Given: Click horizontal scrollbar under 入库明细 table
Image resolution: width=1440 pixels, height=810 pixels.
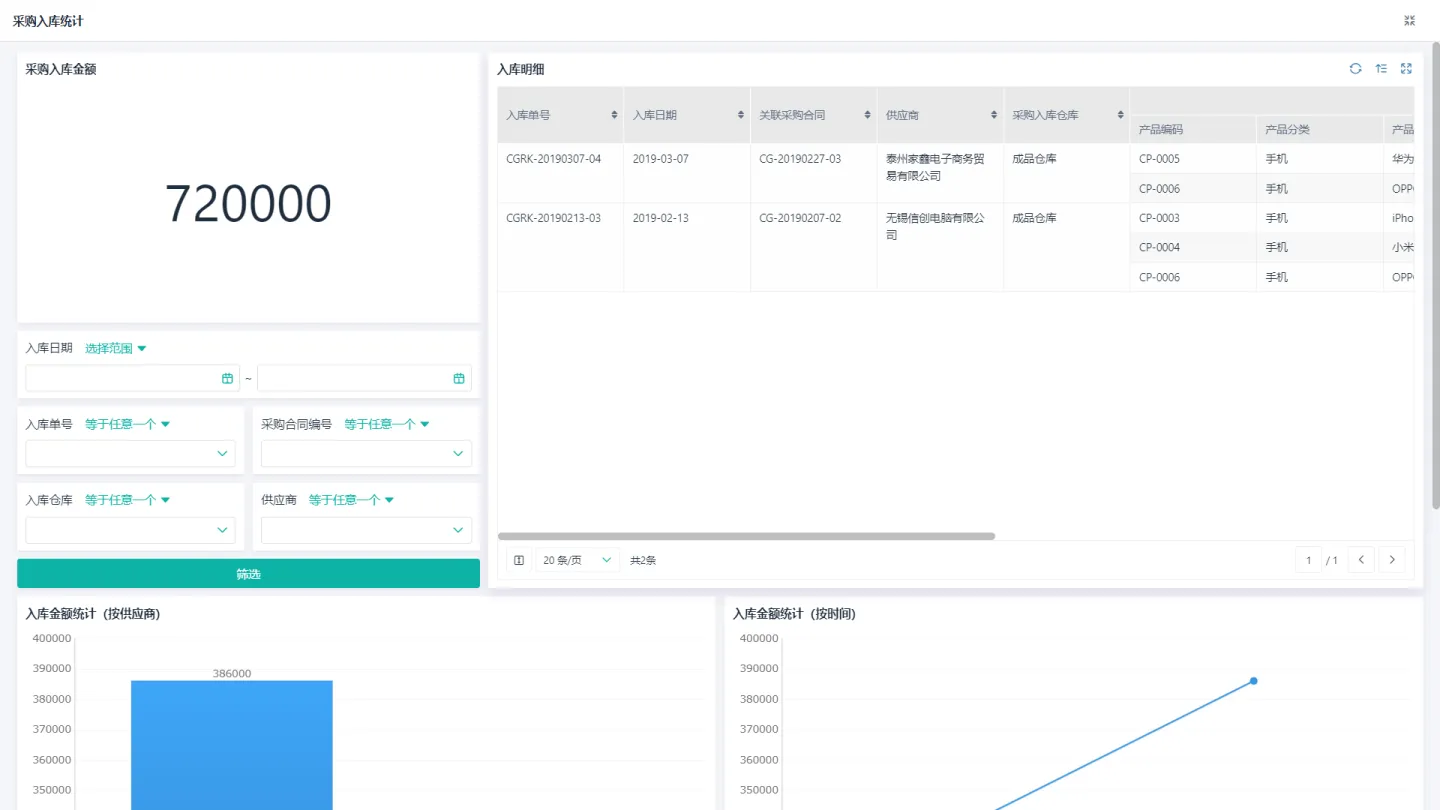Looking at the screenshot, I should coord(746,536).
